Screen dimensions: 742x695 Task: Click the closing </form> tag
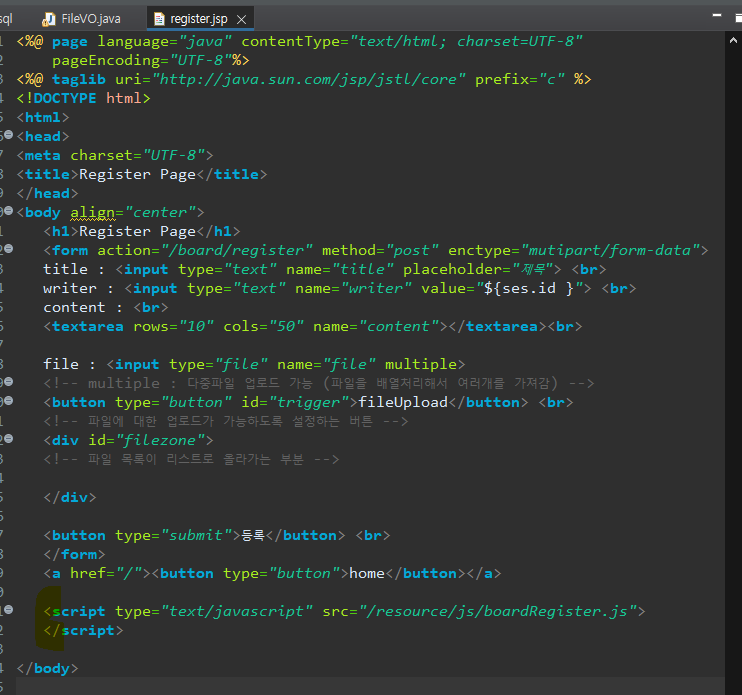(x=74, y=554)
